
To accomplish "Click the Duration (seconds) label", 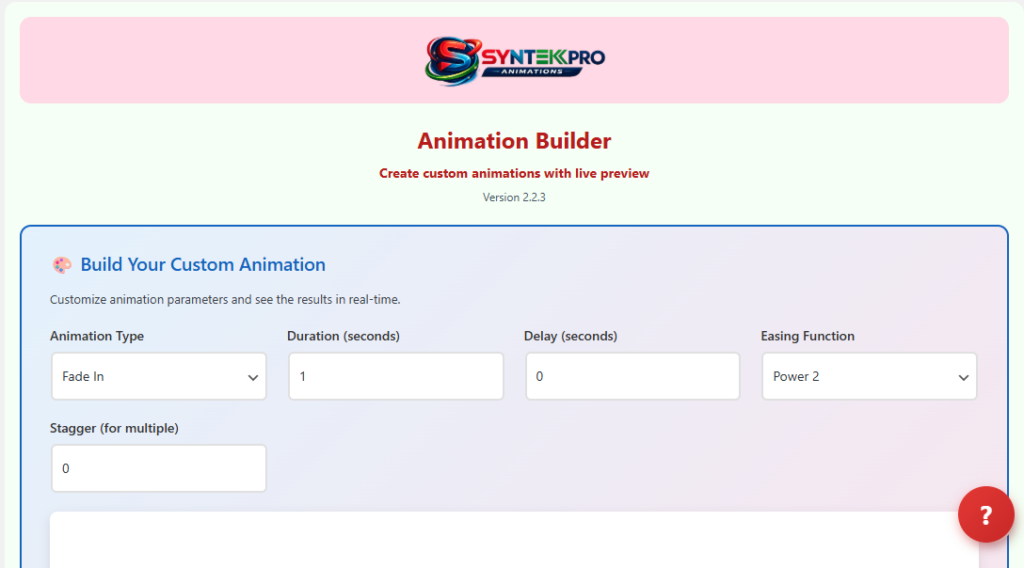I will coord(344,336).
